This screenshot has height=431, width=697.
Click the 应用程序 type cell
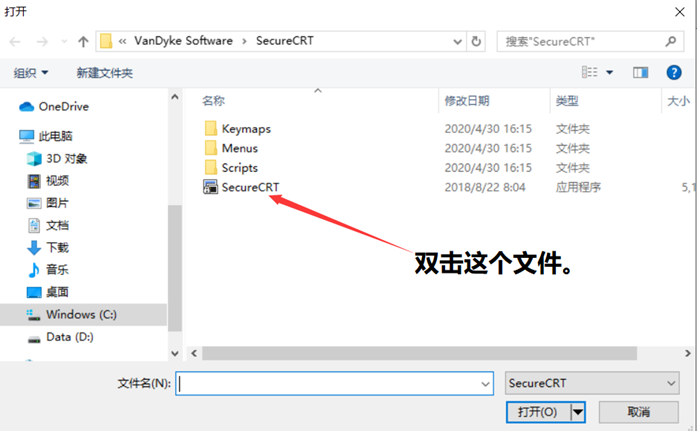578,187
